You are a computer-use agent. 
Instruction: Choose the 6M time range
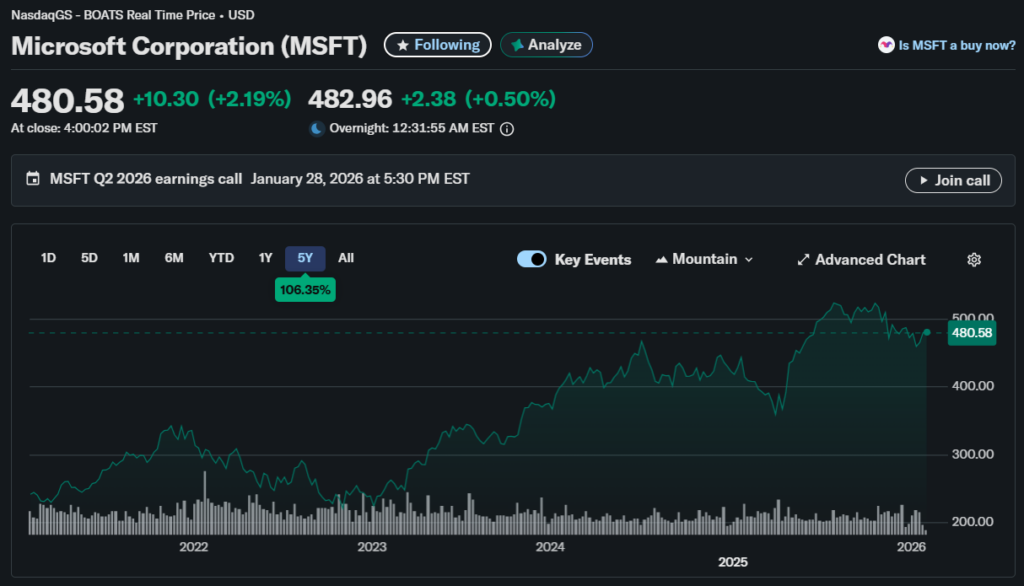point(174,258)
